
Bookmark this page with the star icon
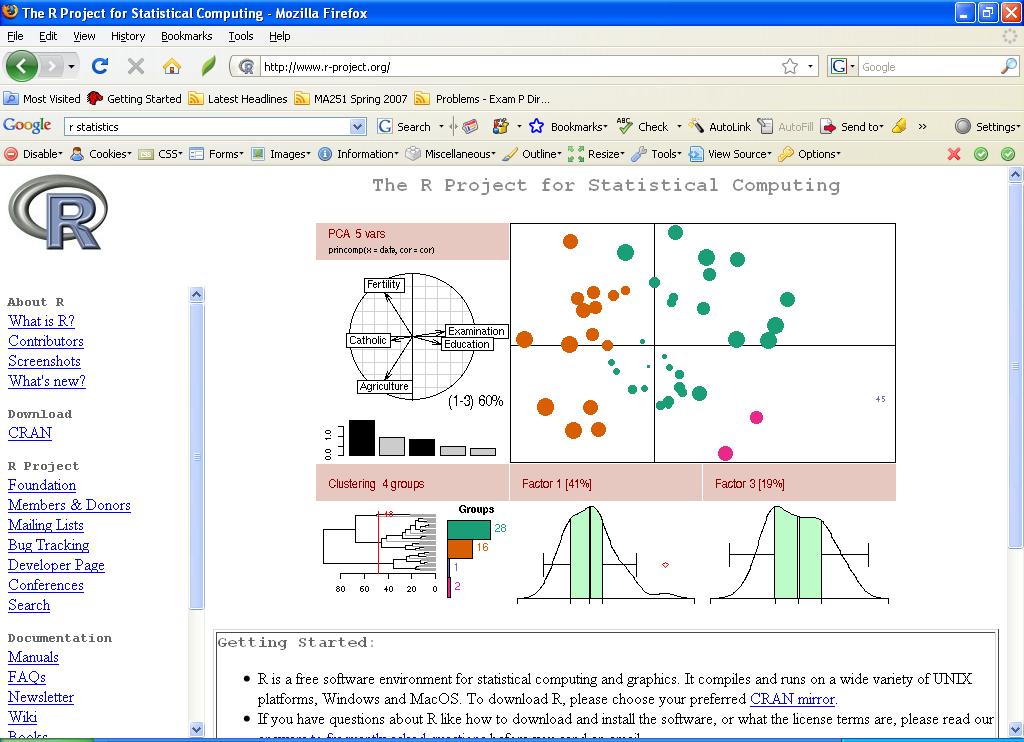pyautogui.click(x=790, y=67)
